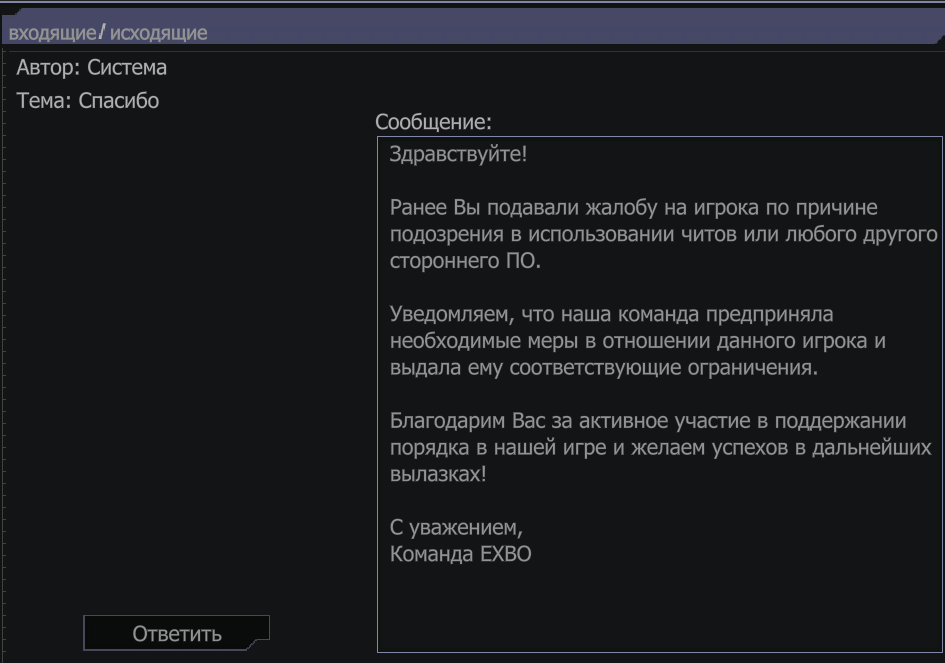Click the 'С уважением,' closing line
945x663 pixels.
pyautogui.click(x=456, y=527)
